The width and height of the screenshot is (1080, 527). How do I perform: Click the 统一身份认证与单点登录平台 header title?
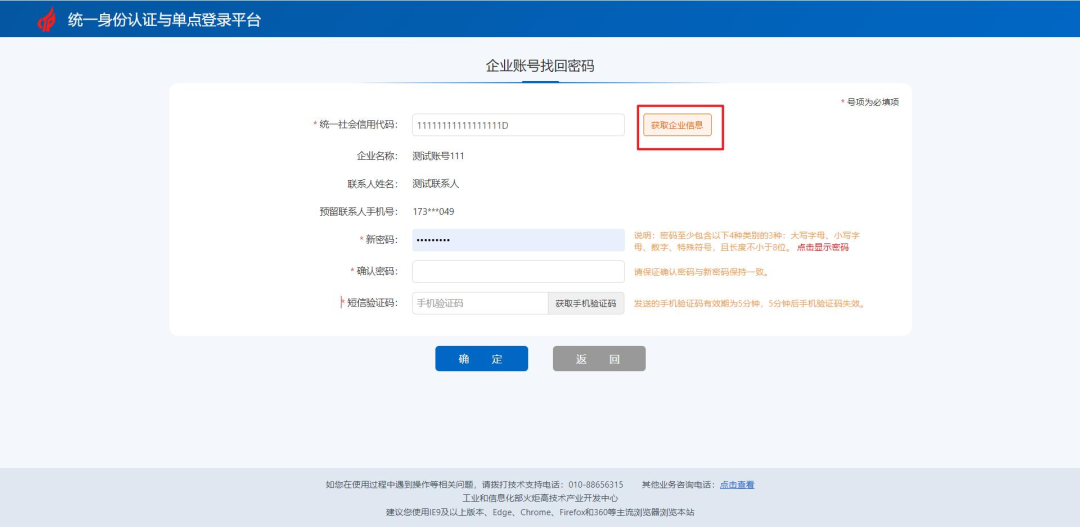pos(165,20)
